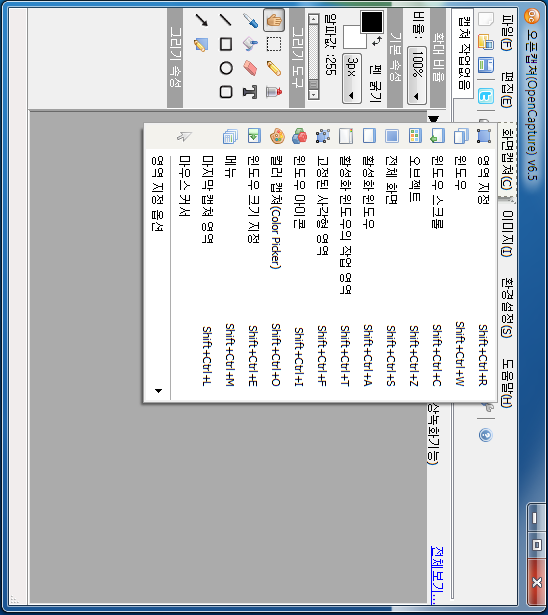Open the 이미지(I) menu
This screenshot has height=615, width=548.
(507, 233)
